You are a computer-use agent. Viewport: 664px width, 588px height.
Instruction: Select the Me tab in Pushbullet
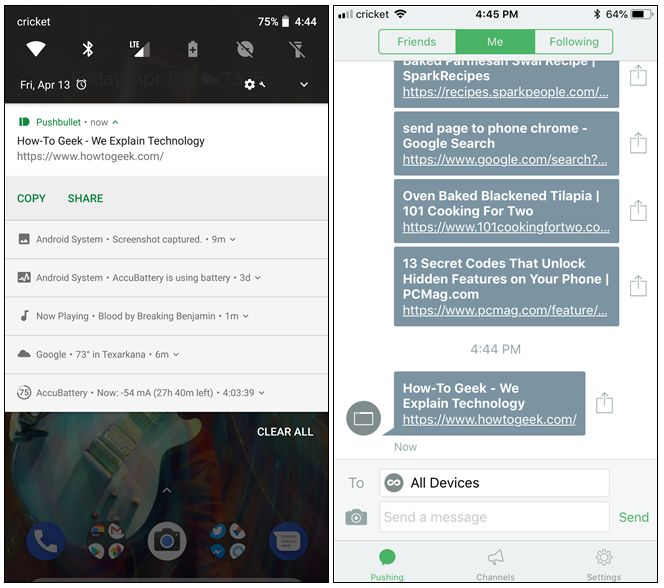pos(495,41)
